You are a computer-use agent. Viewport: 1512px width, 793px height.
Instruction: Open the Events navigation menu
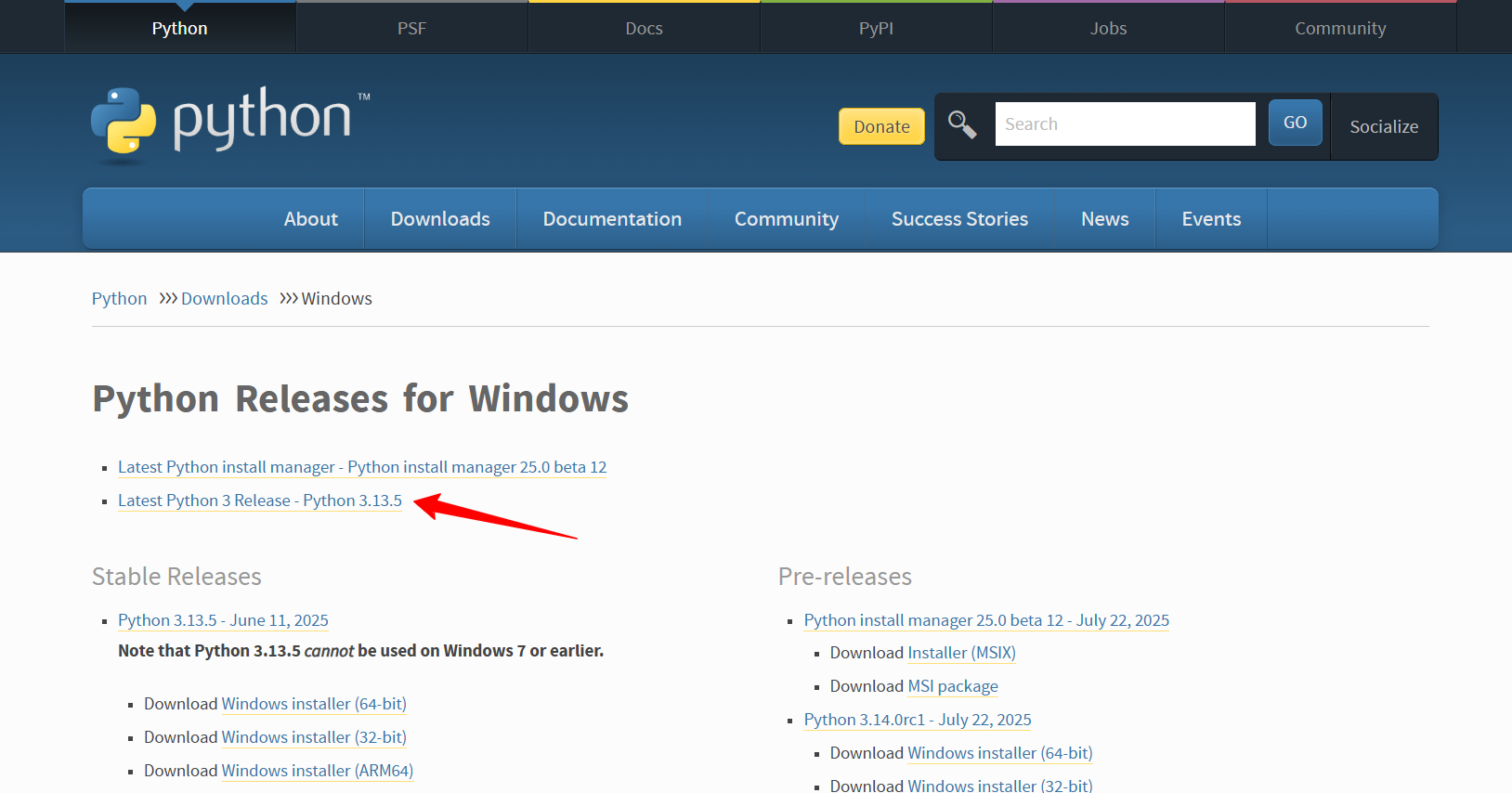pos(1211,218)
